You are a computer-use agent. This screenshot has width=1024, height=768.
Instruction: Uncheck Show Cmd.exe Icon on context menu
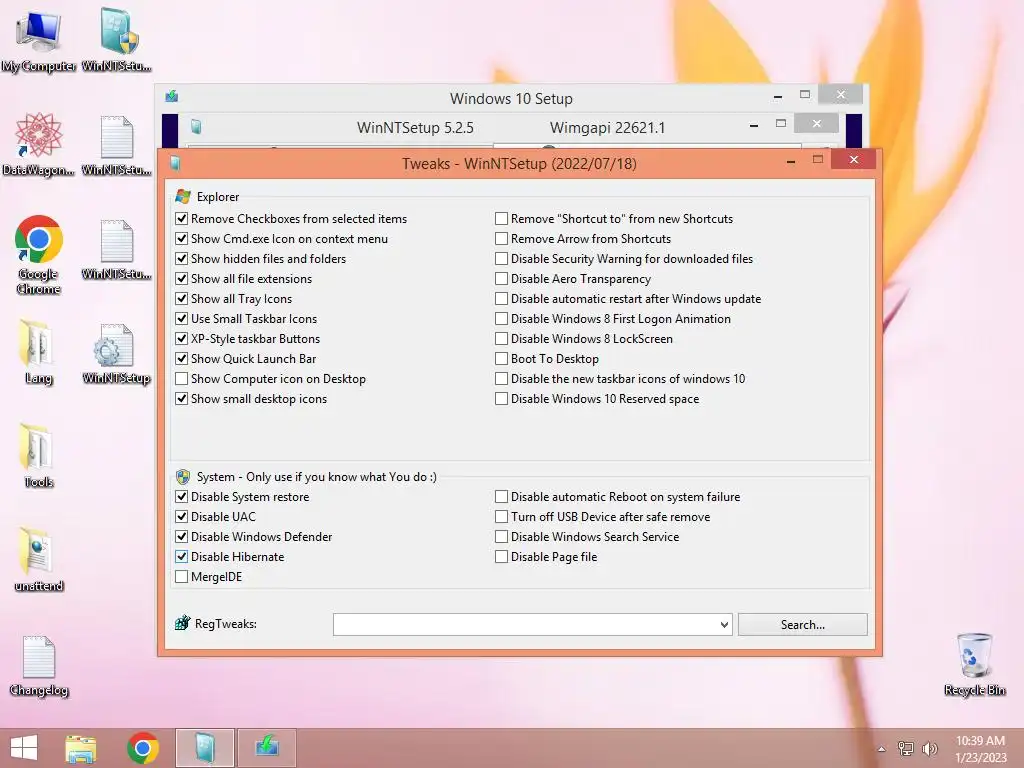coord(182,239)
